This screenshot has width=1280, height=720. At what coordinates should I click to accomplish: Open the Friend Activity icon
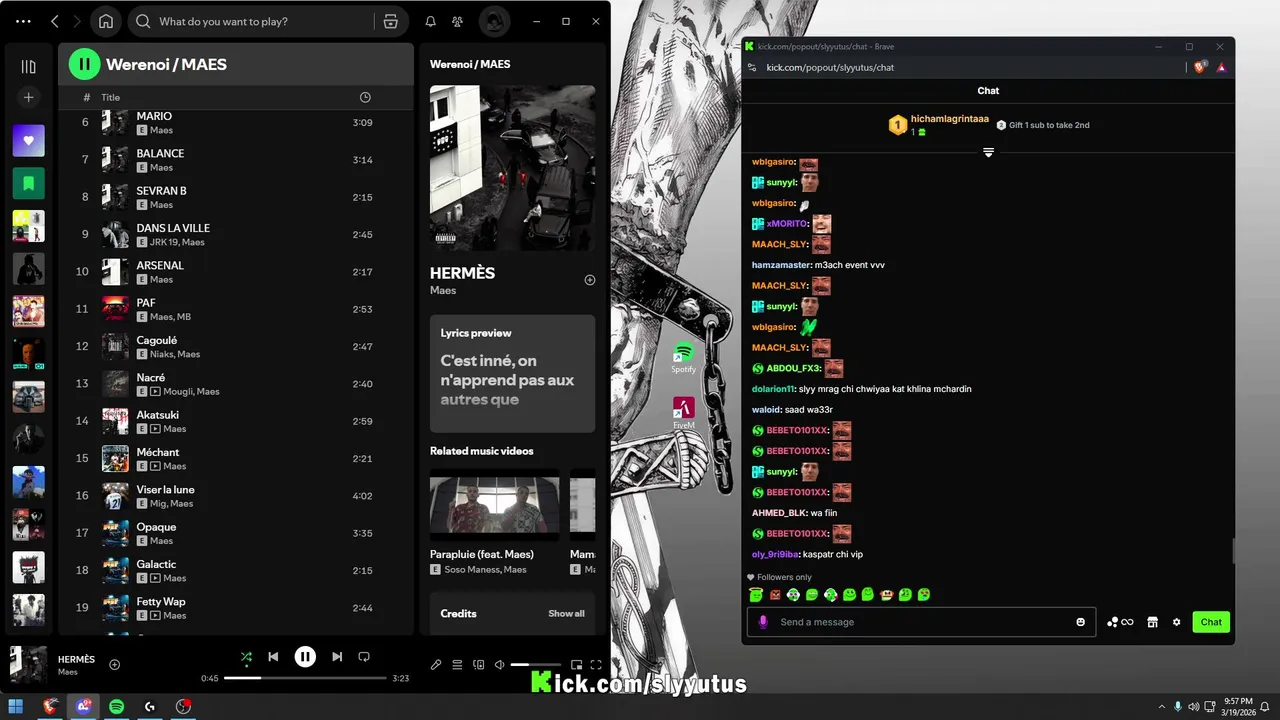[x=457, y=21]
